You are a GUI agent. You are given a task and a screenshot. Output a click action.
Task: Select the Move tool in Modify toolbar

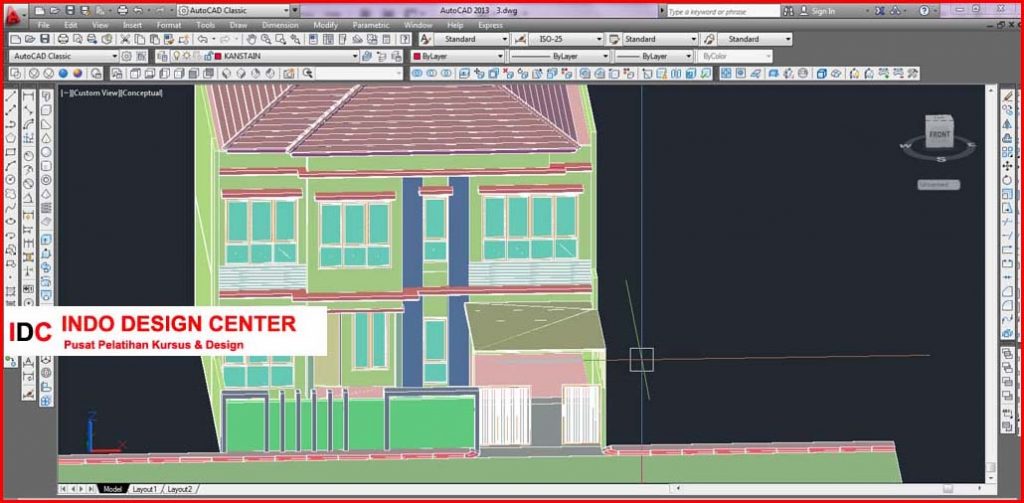pos(1008,165)
